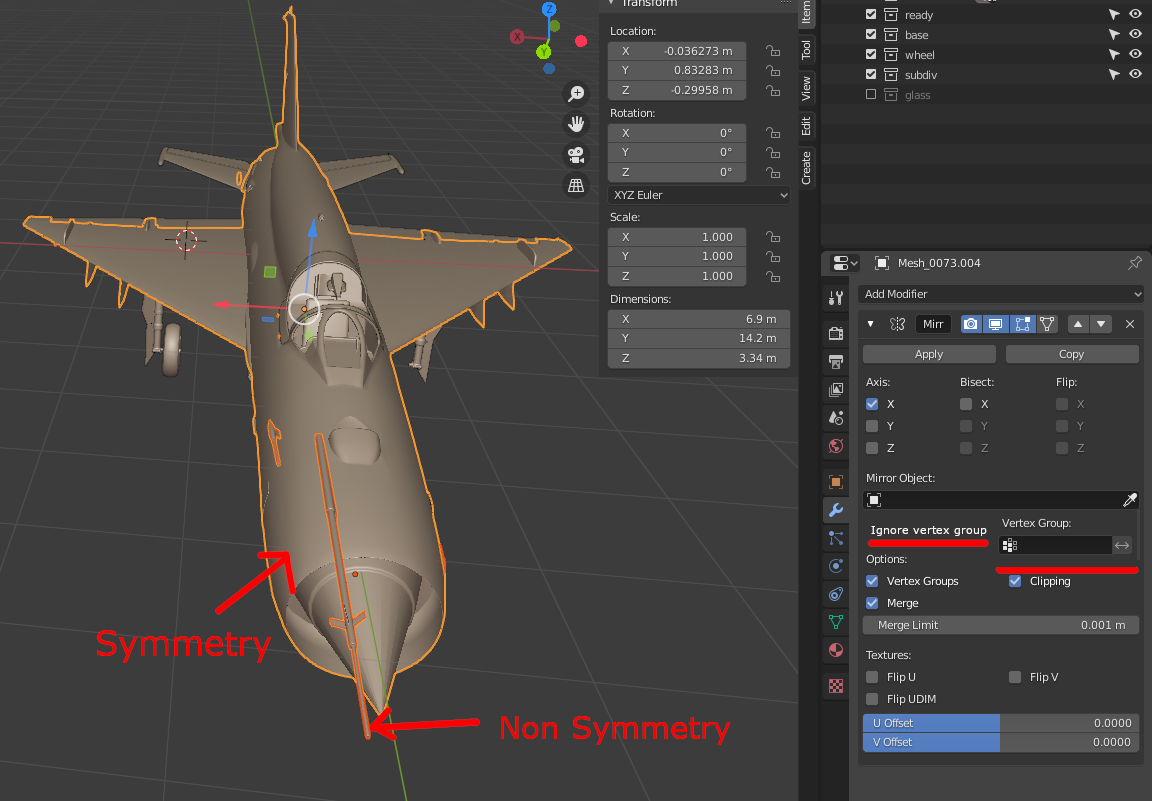The image size is (1152, 801).
Task: Hide the wheel collection with eye icon
Action: point(1135,54)
